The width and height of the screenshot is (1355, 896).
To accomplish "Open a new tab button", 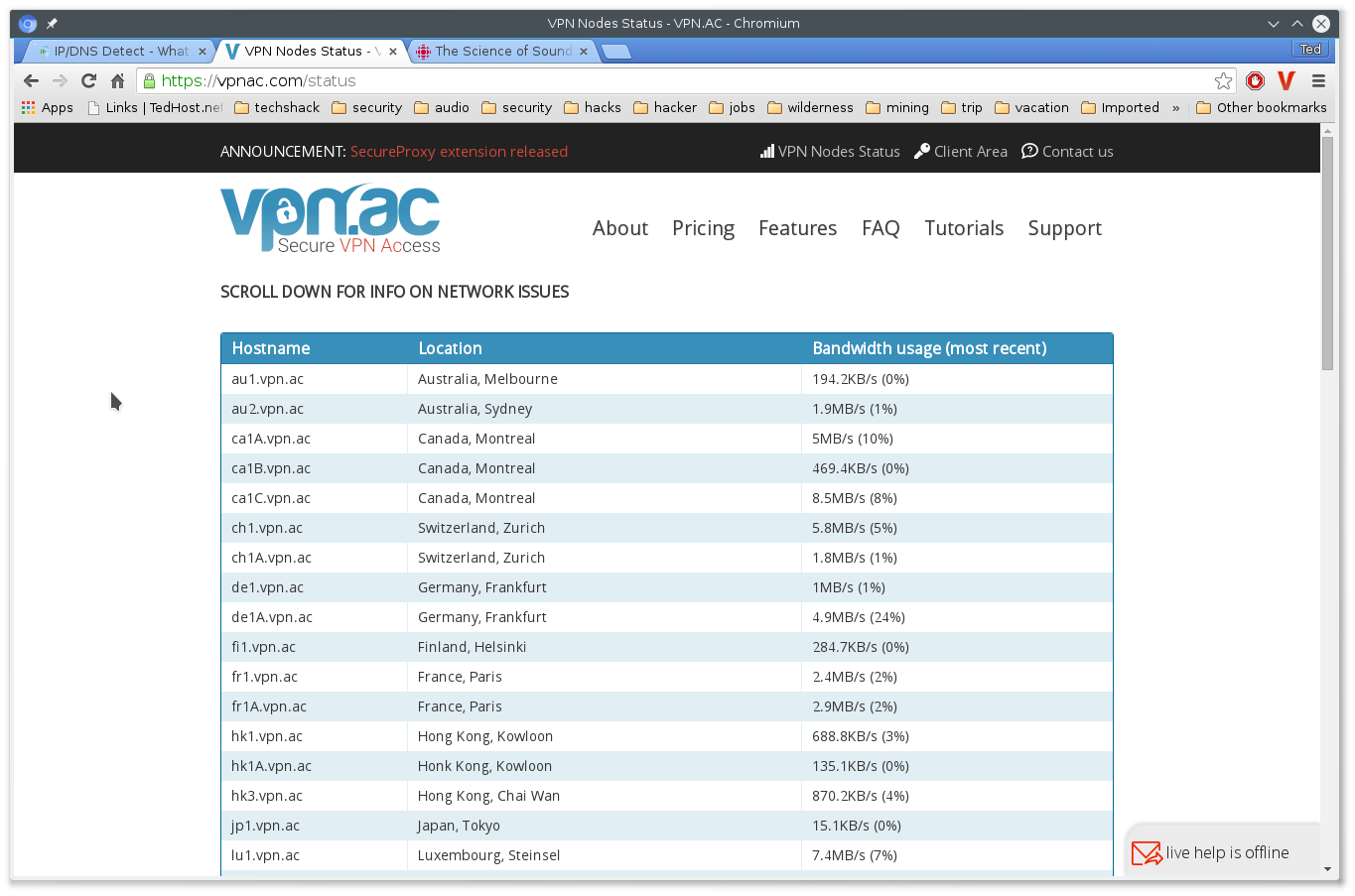I will click(616, 52).
